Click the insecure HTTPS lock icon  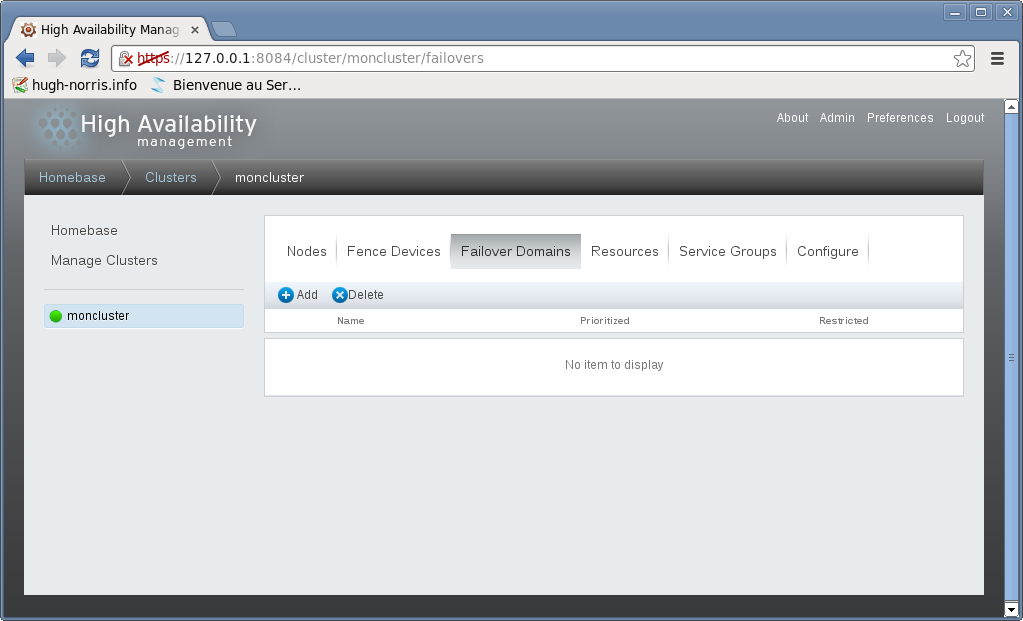[x=126, y=59]
